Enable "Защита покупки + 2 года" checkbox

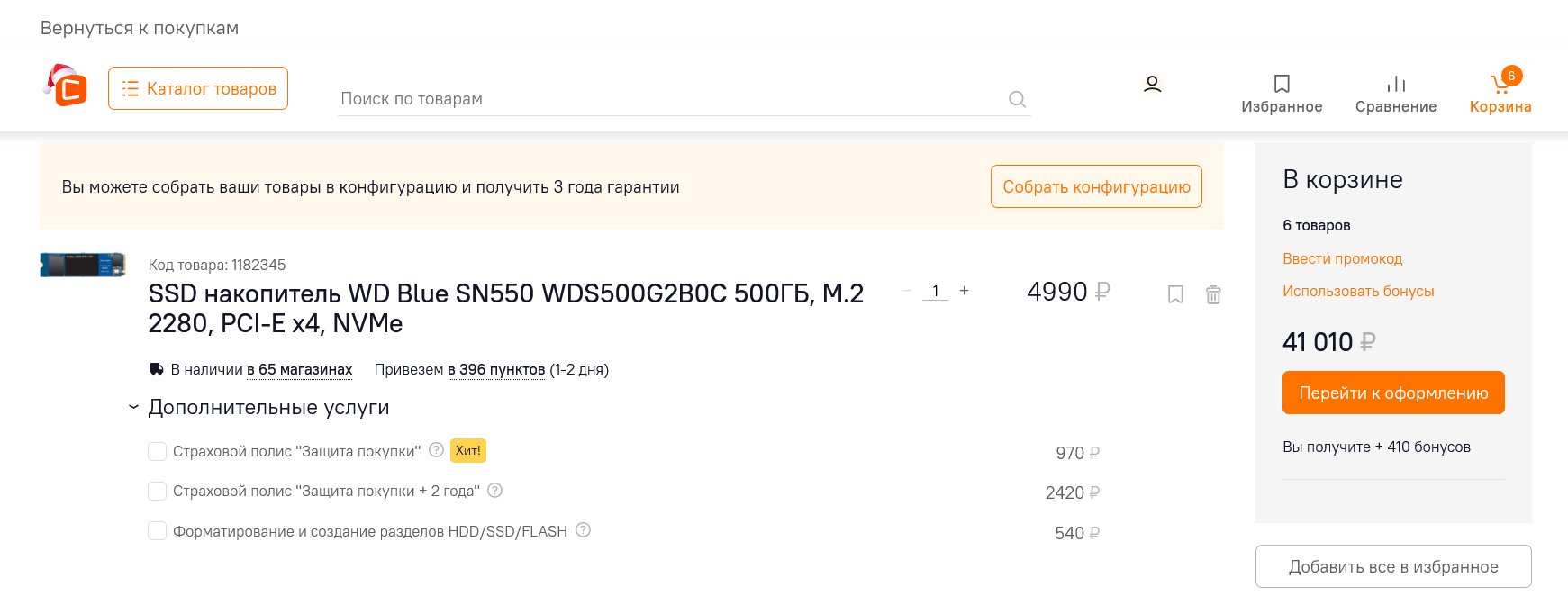point(157,491)
